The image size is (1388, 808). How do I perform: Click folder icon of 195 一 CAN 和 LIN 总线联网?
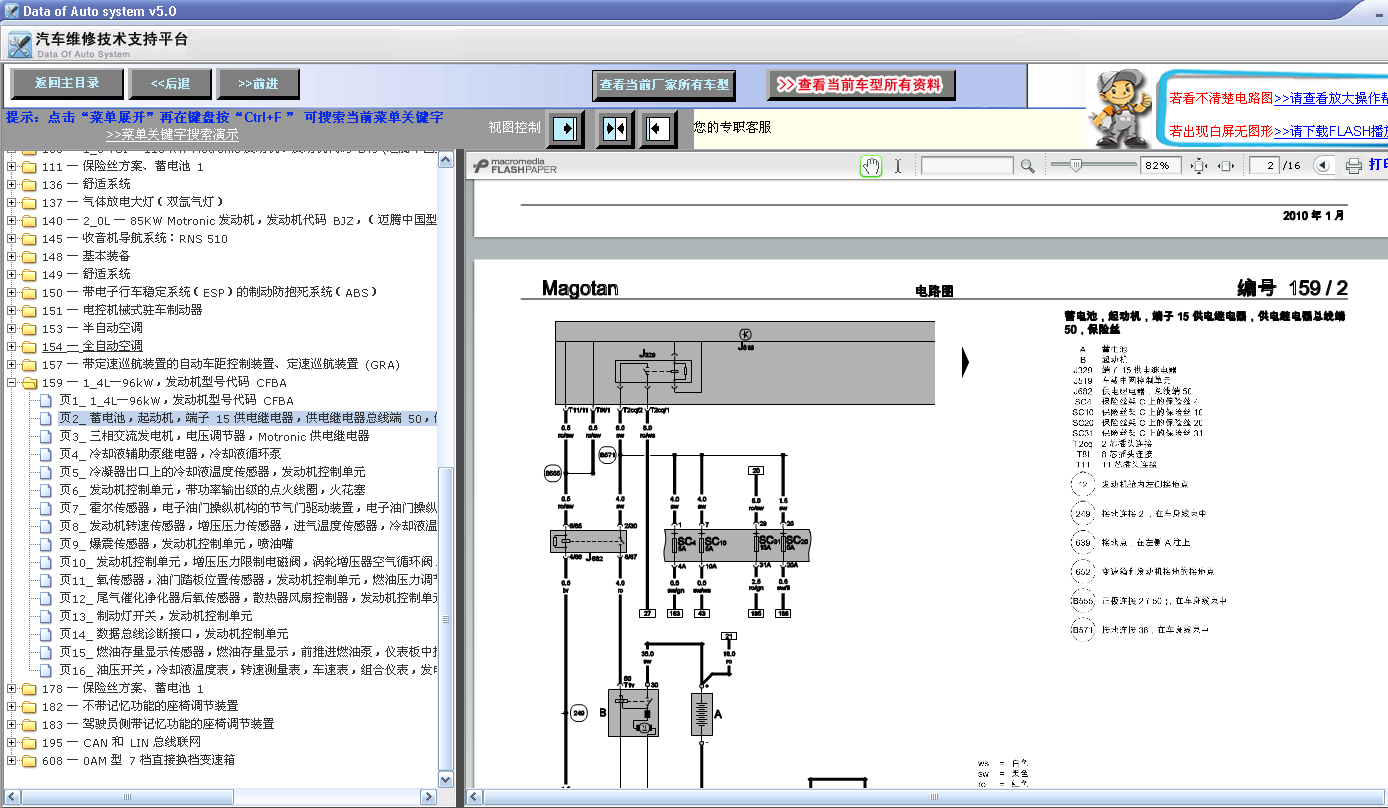(x=28, y=742)
